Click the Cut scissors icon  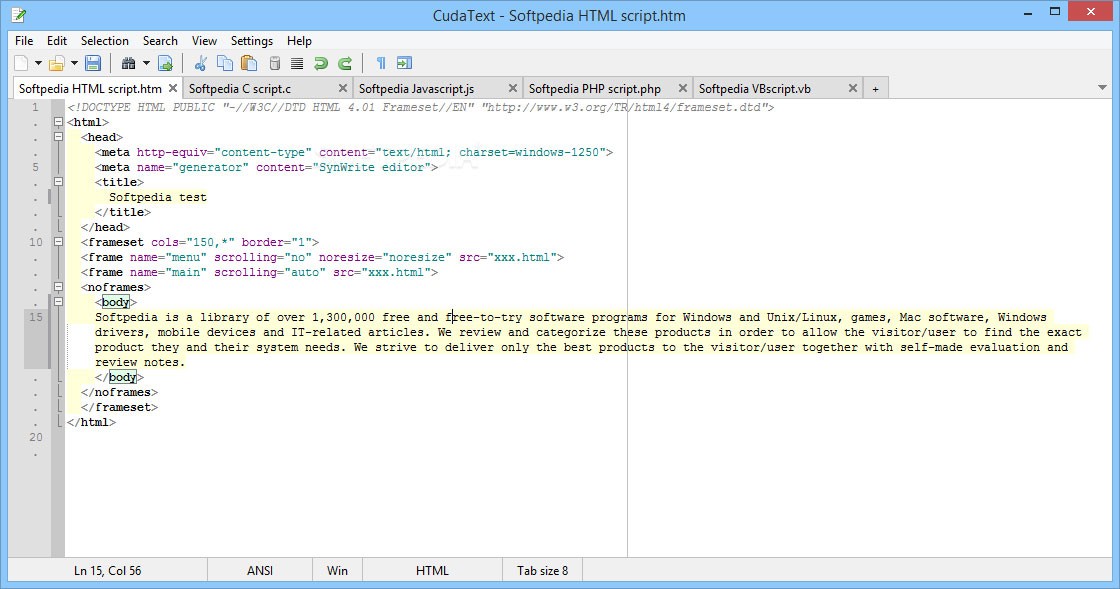(x=200, y=64)
